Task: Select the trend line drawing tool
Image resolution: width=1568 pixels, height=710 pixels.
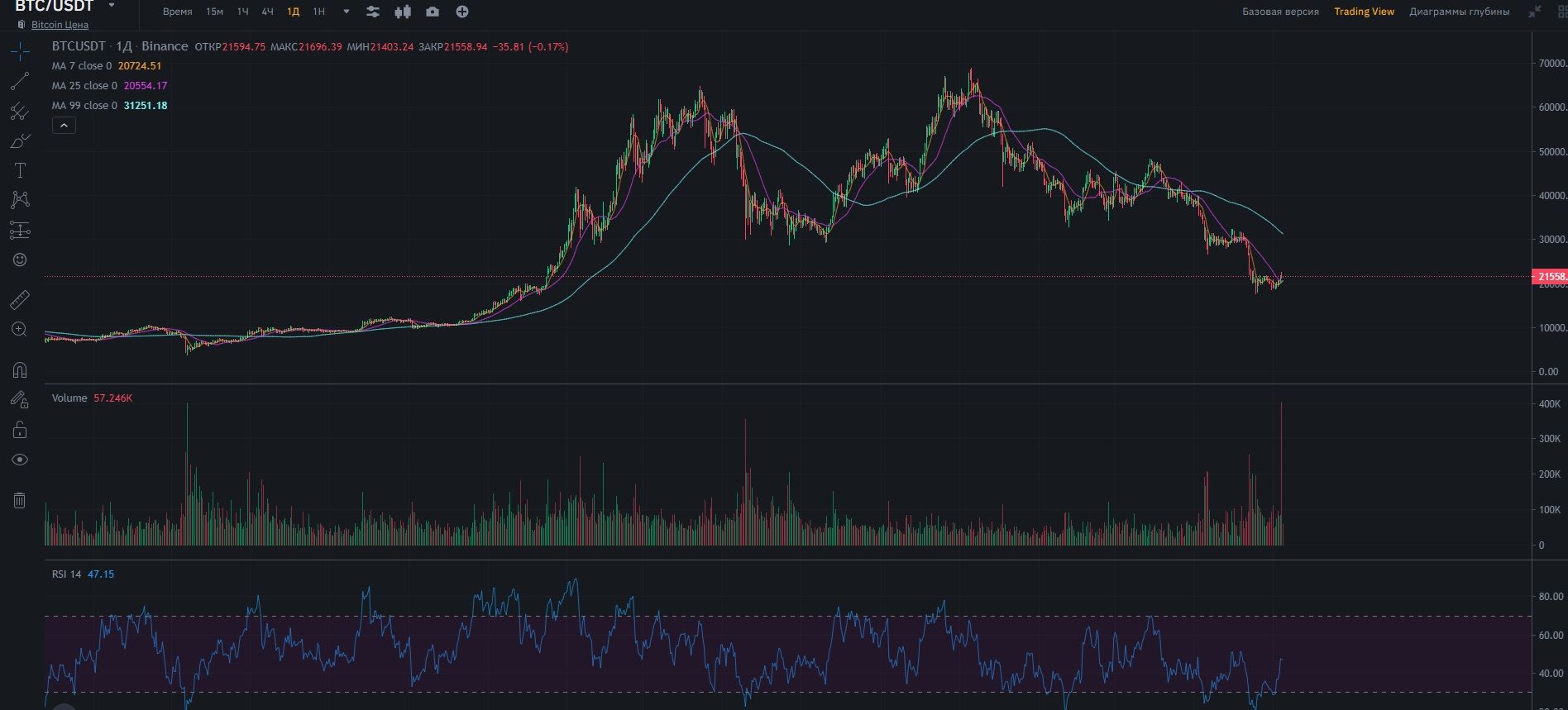Action: point(20,81)
